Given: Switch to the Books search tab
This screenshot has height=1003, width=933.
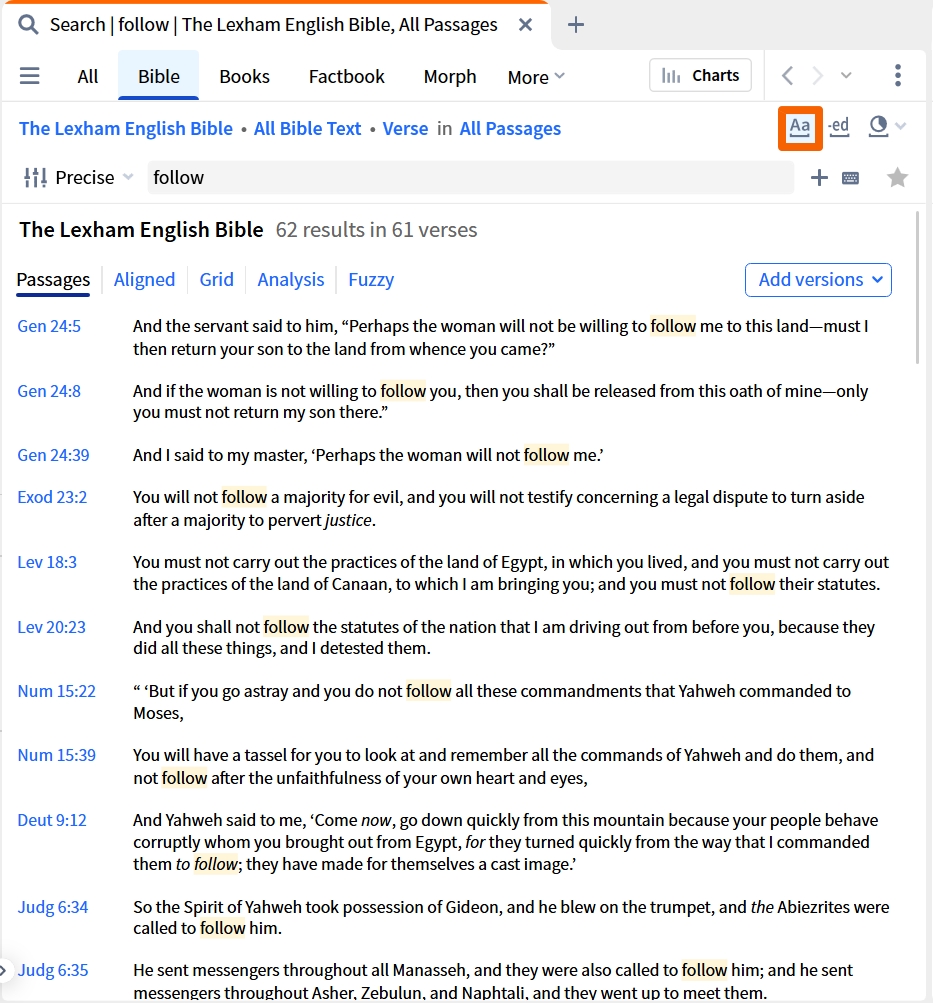Looking at the screenshot, I should (244, 77).
